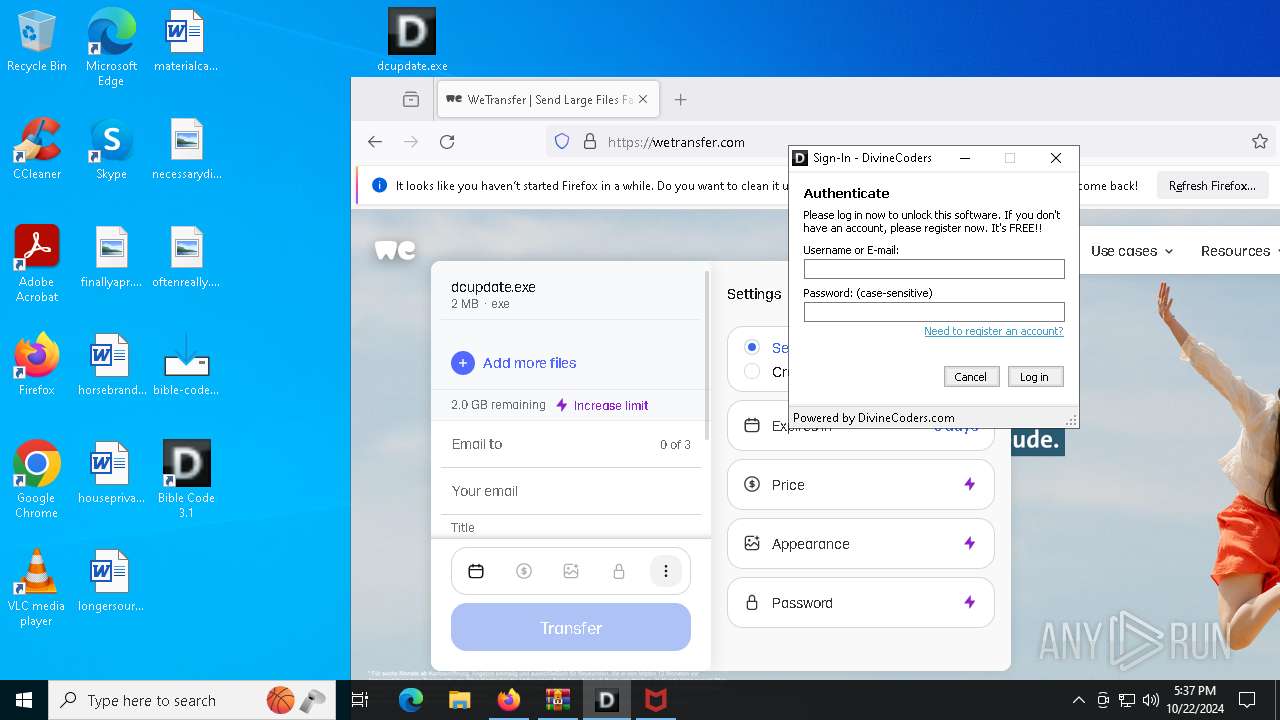Click Log in button in Sign-In dialog

[1034, 377]
